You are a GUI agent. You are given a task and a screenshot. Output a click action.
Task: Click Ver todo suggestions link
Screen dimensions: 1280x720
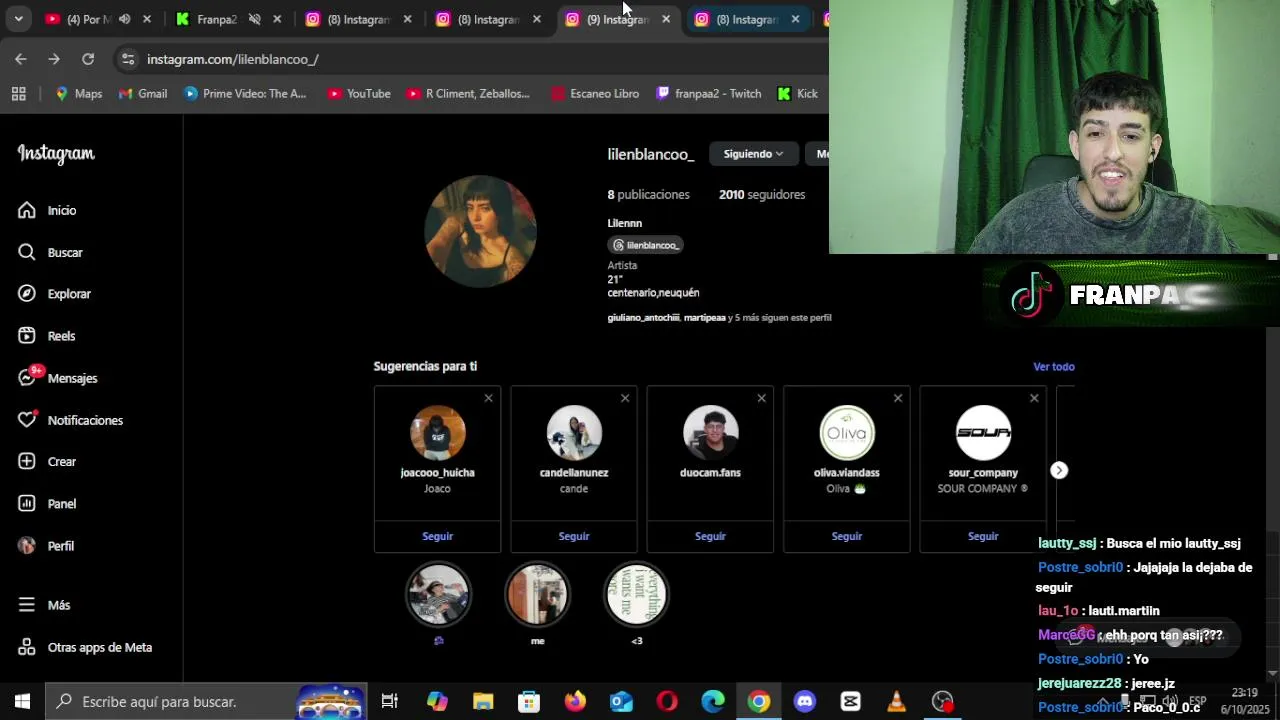[x=1054, y=367]
